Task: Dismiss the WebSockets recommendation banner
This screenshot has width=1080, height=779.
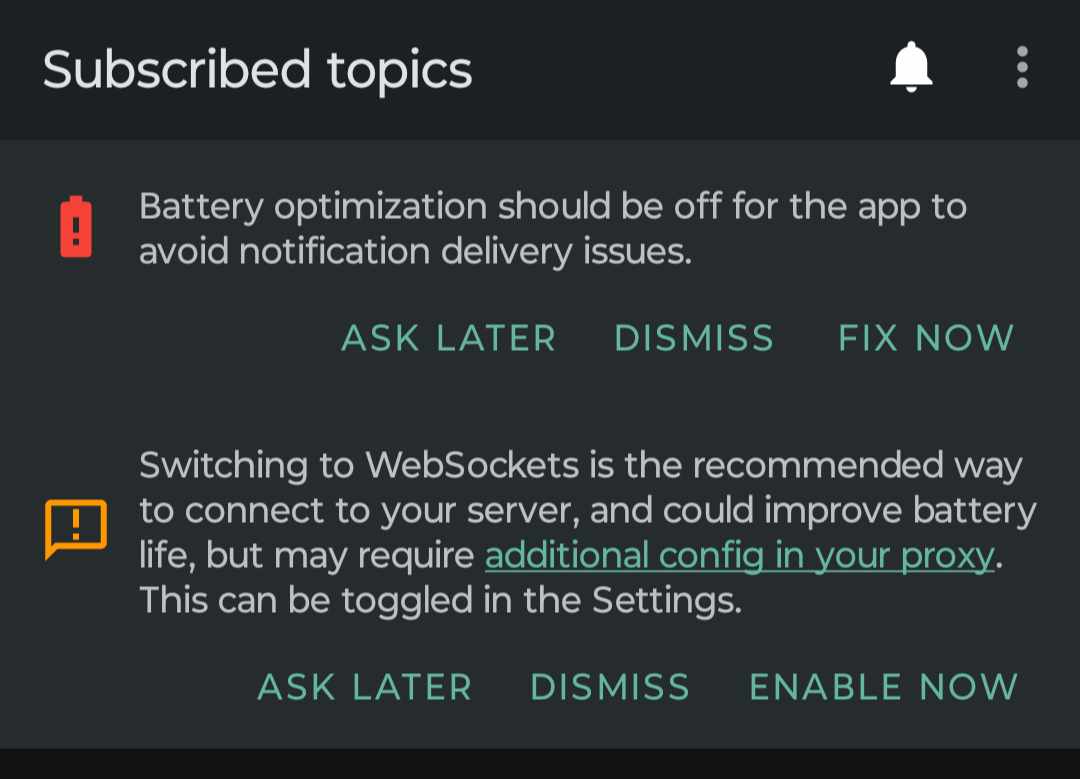Action: [610, 687]
